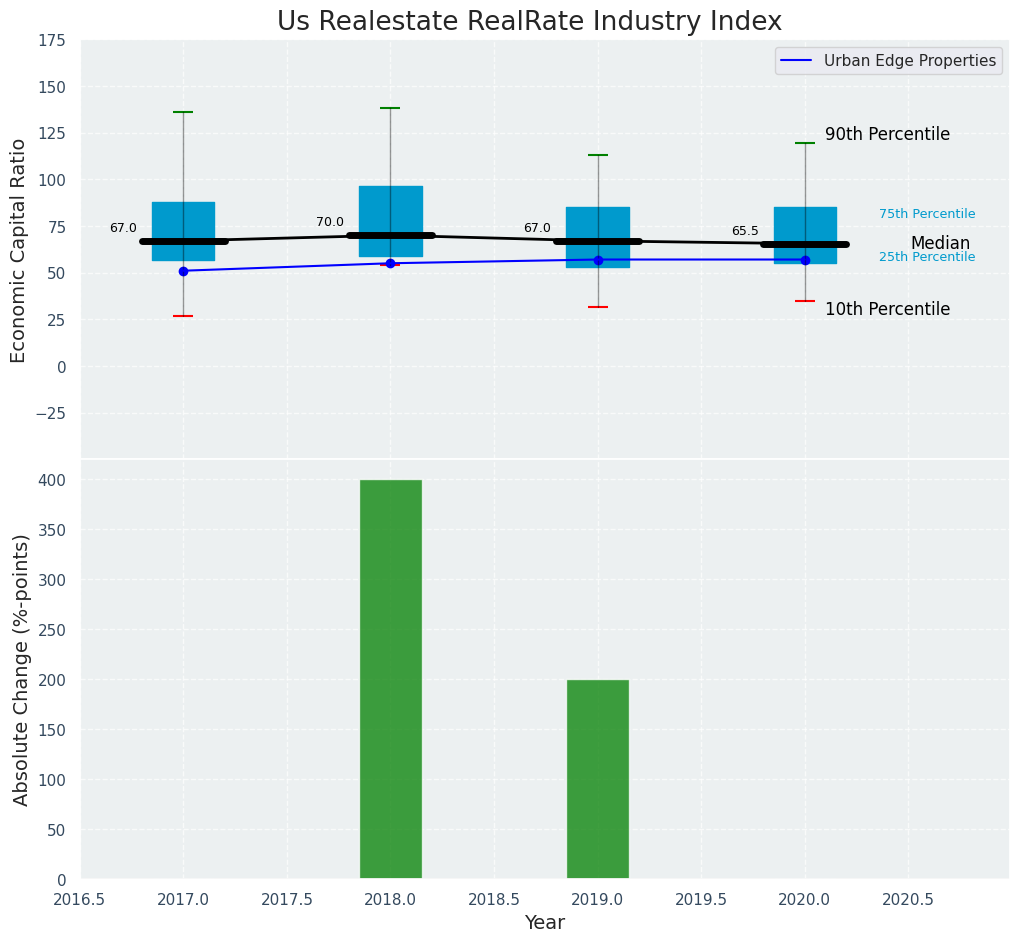Click the red 10th percentile cap for 2019

pos(597,307)
